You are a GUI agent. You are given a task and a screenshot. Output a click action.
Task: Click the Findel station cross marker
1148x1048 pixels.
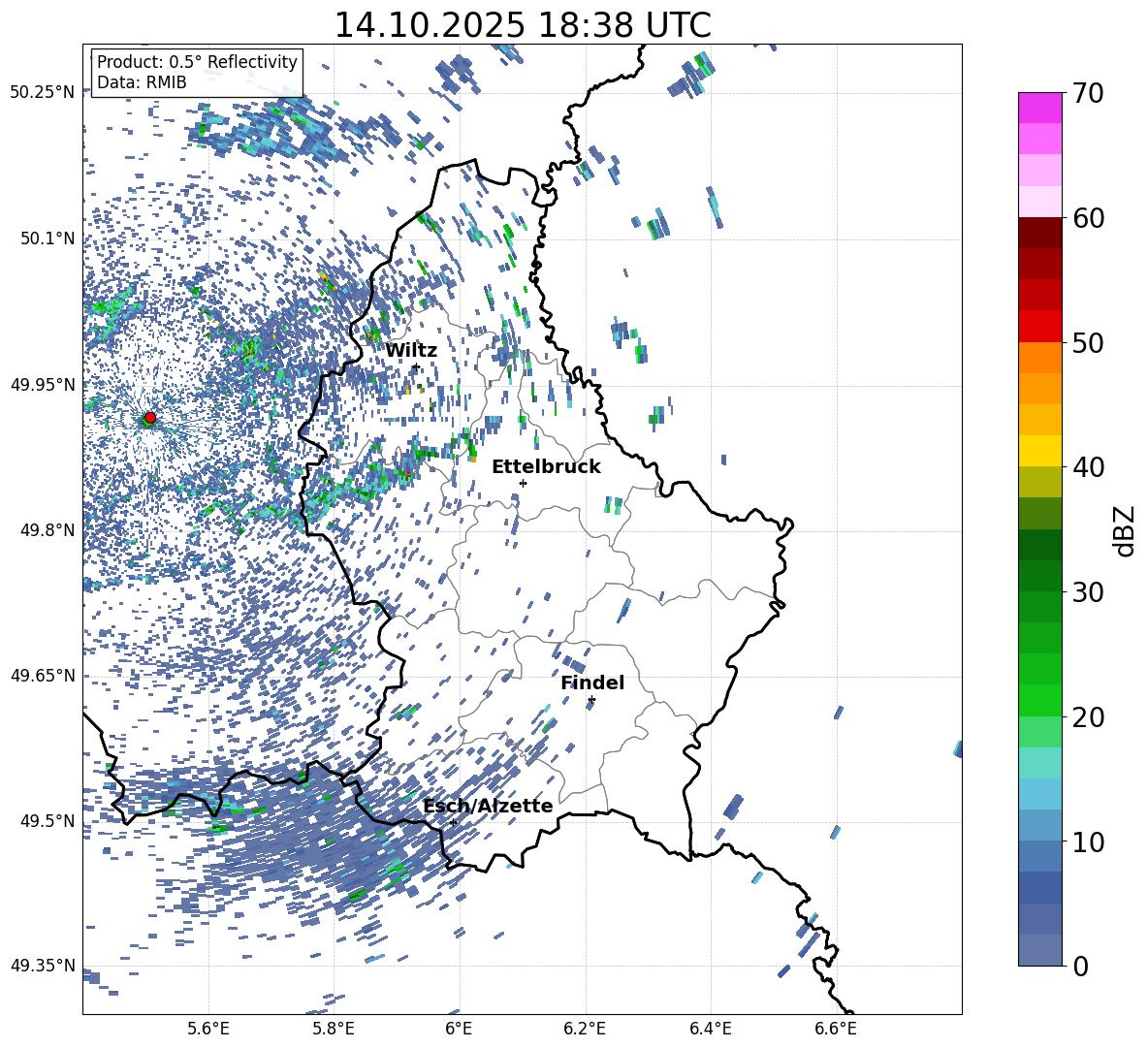coord(591,700)
